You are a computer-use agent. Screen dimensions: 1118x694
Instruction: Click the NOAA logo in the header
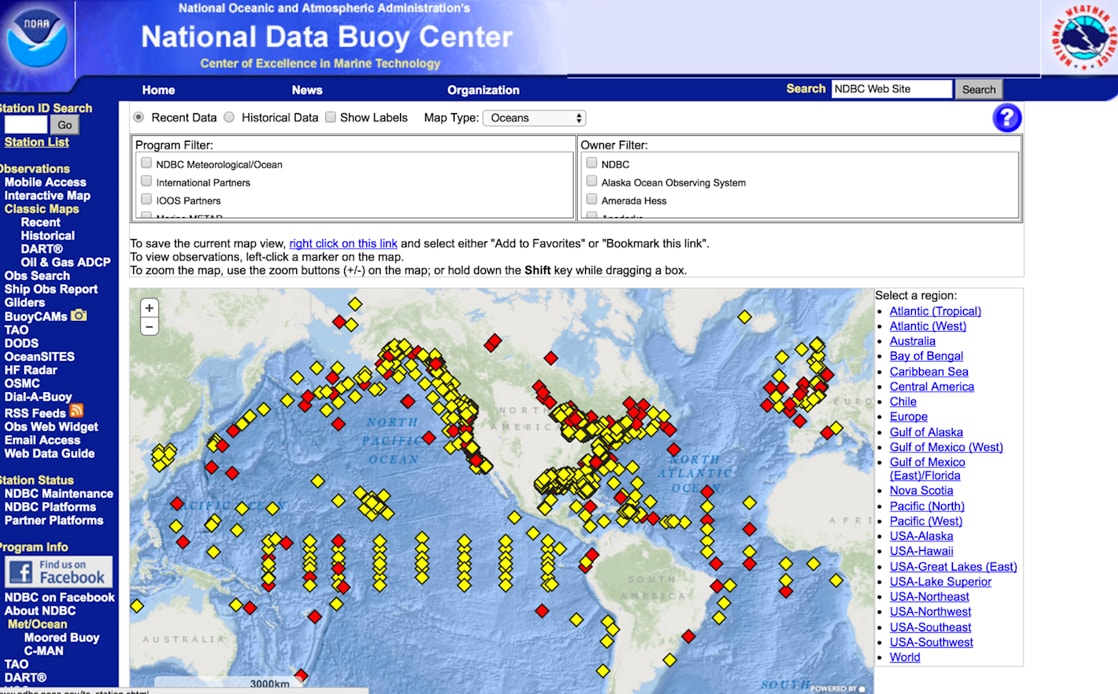(36, 39)
